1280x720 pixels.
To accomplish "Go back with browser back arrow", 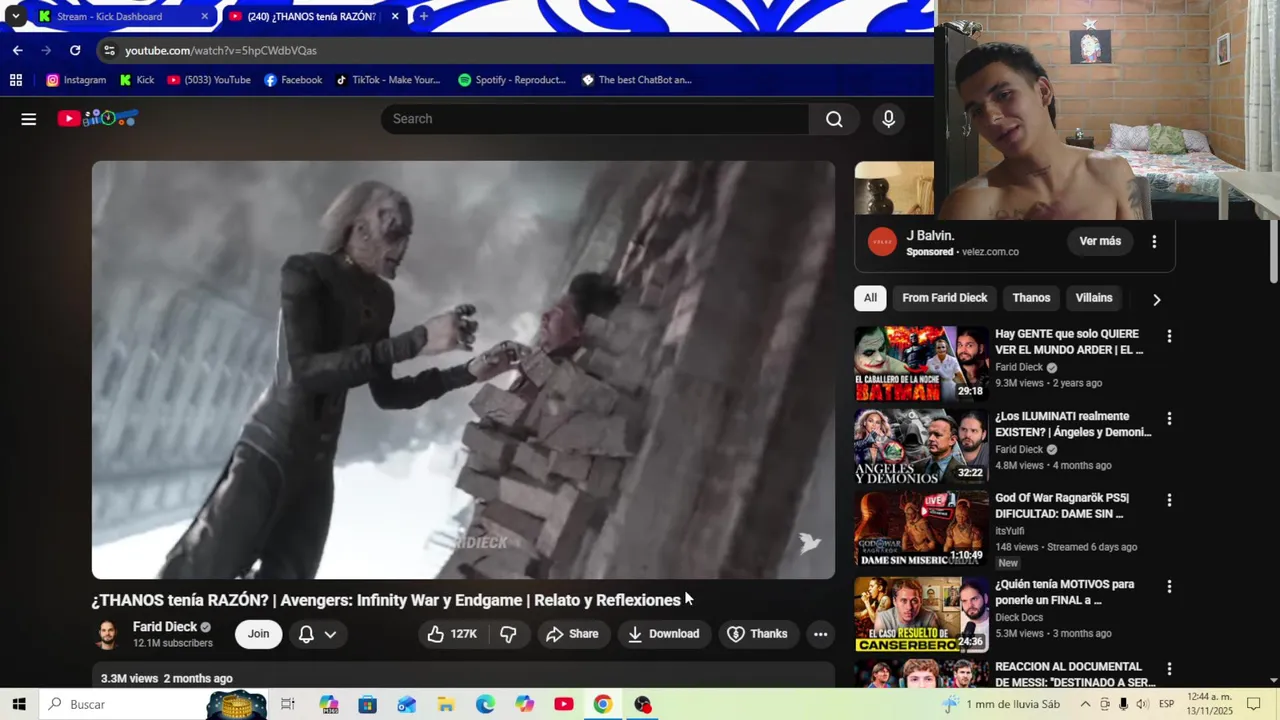I will click(x=17, y=50).
